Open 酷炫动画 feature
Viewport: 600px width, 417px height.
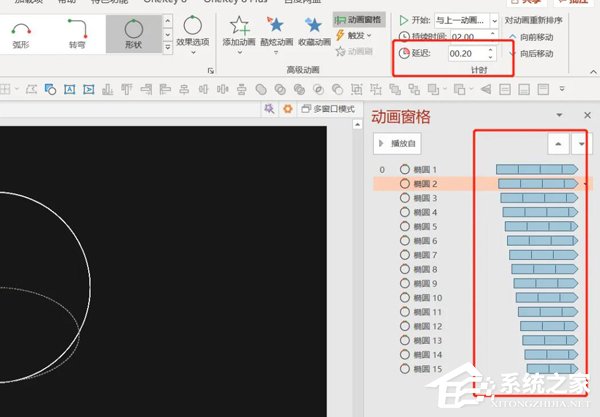click(276, 35)
